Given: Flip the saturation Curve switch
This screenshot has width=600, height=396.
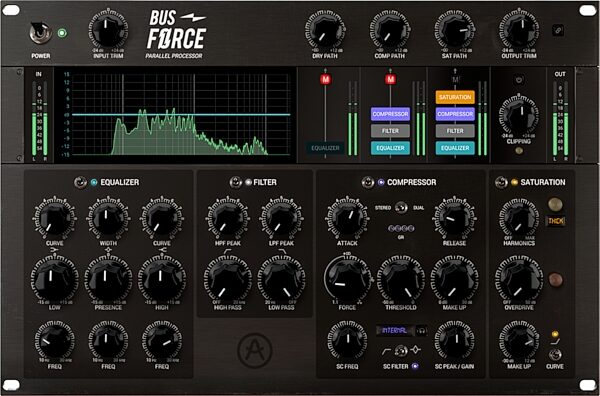Looking at the screenshot, I should tap(555, 354).
